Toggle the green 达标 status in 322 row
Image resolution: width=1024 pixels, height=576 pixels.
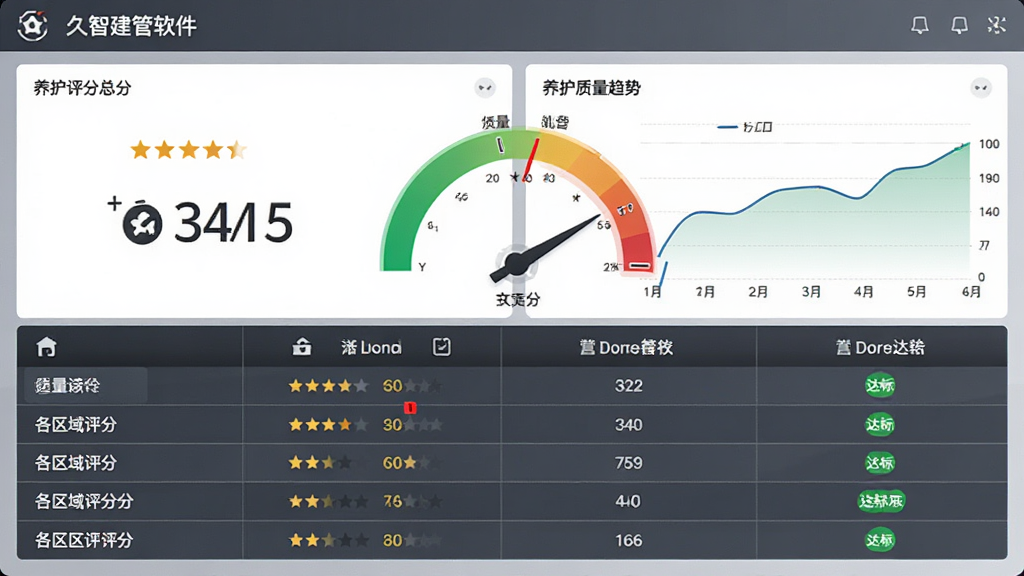[880, 385]
